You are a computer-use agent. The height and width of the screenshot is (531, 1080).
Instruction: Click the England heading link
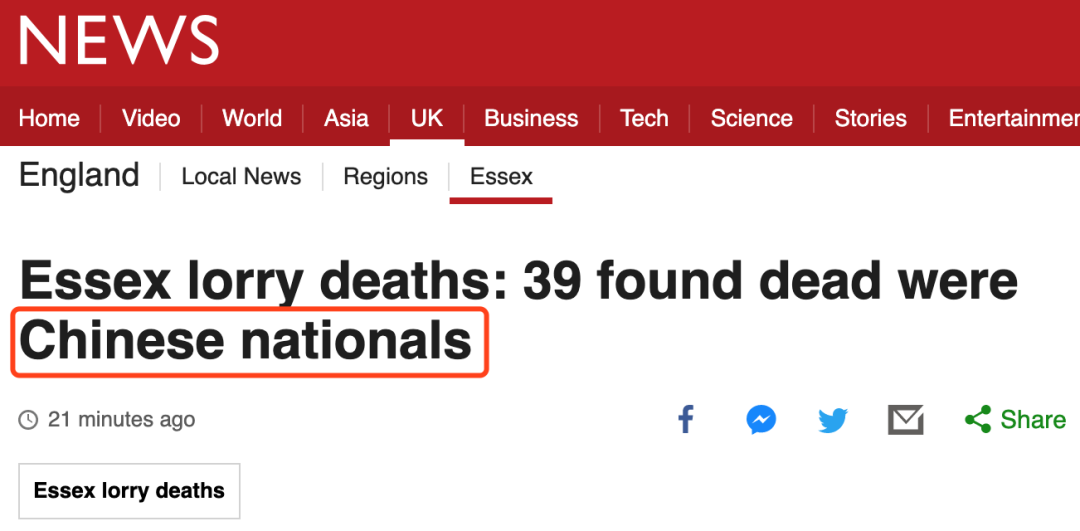[x=79, y=175]
